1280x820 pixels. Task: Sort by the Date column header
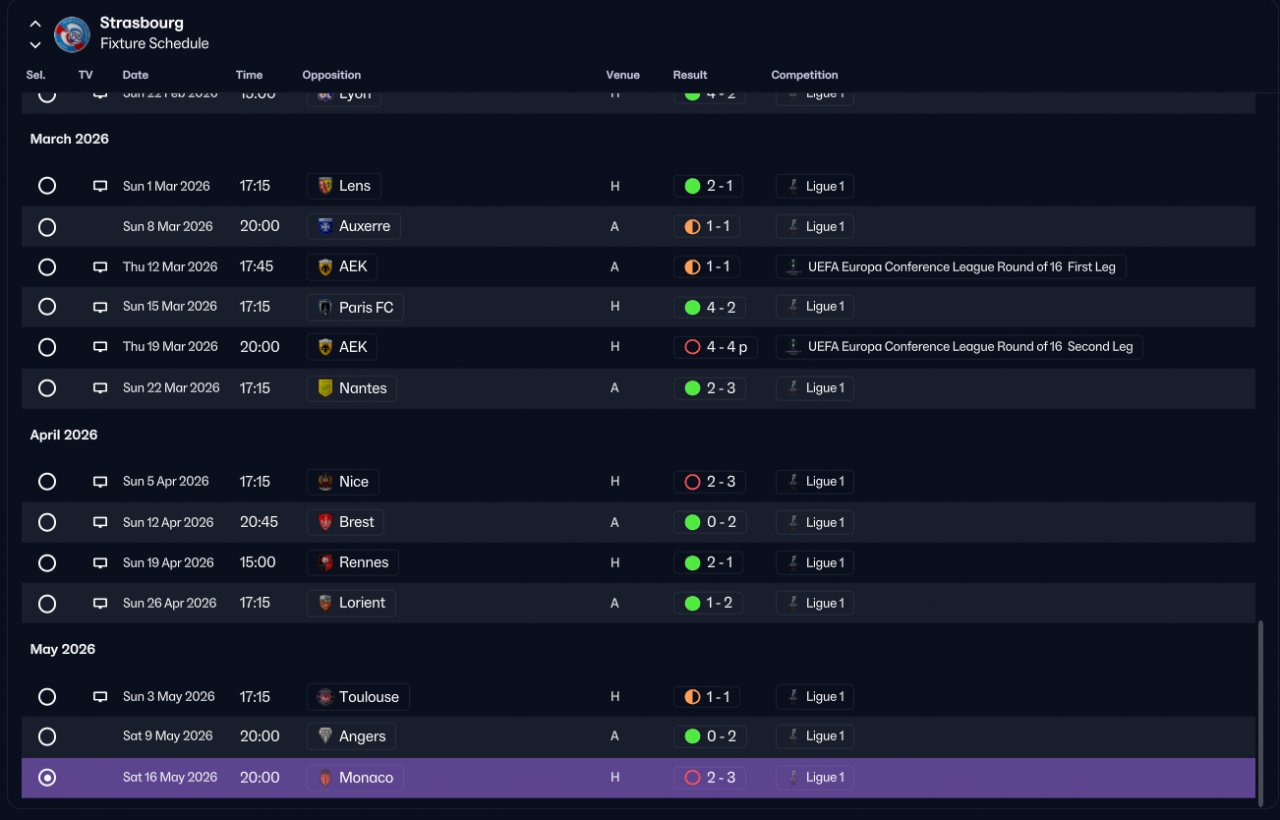[x=135, y=75]
